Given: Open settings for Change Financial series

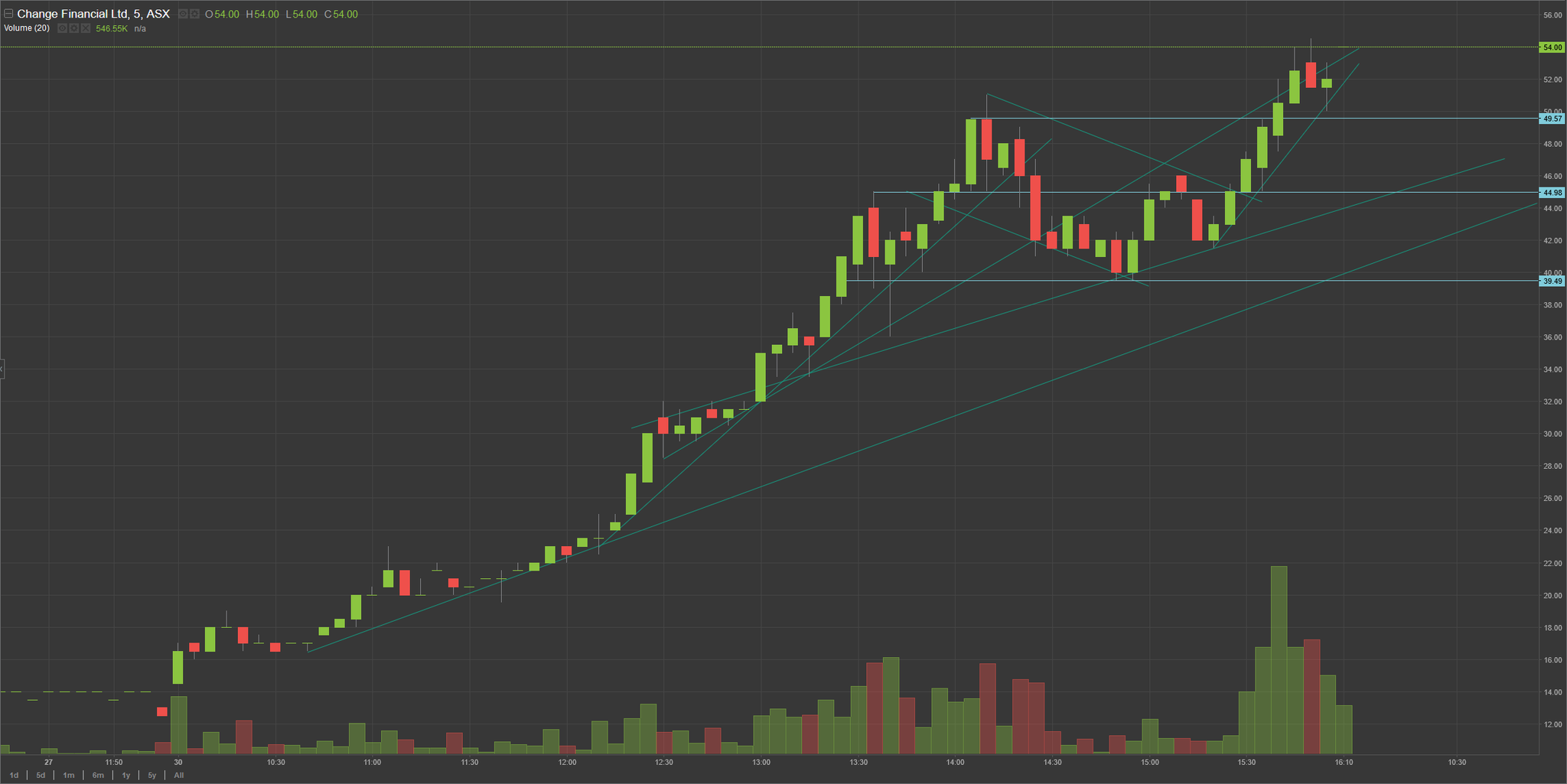Looking at the screenshot, I should [x=195, y=14].
